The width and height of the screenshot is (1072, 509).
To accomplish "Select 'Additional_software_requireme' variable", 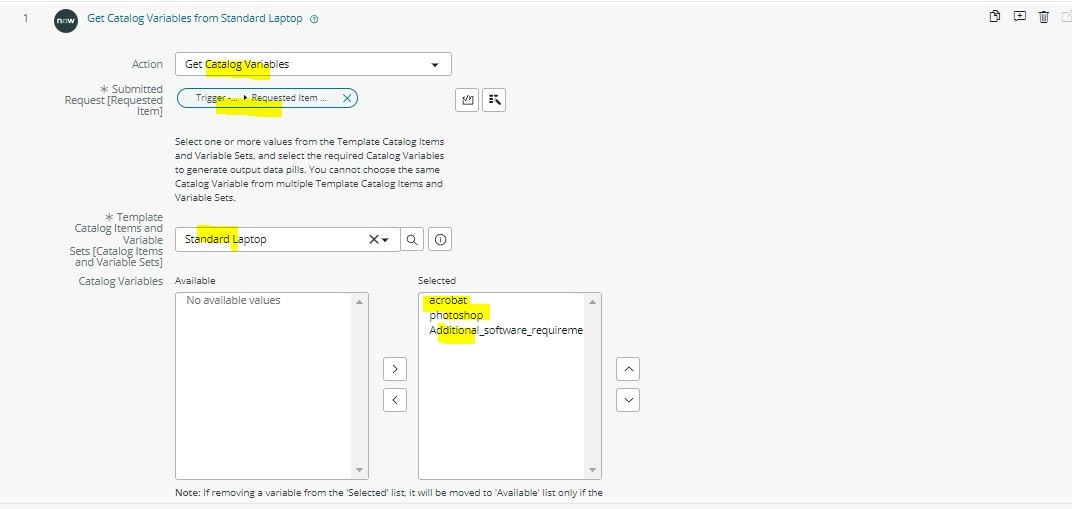I will (506, 330).
